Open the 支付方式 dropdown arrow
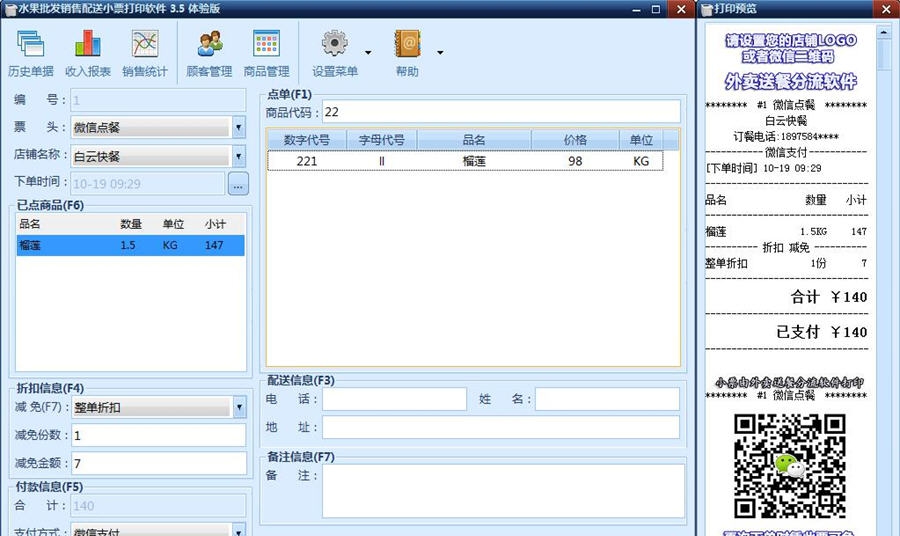The image size is (900, 536). click(x=239, y=531)
